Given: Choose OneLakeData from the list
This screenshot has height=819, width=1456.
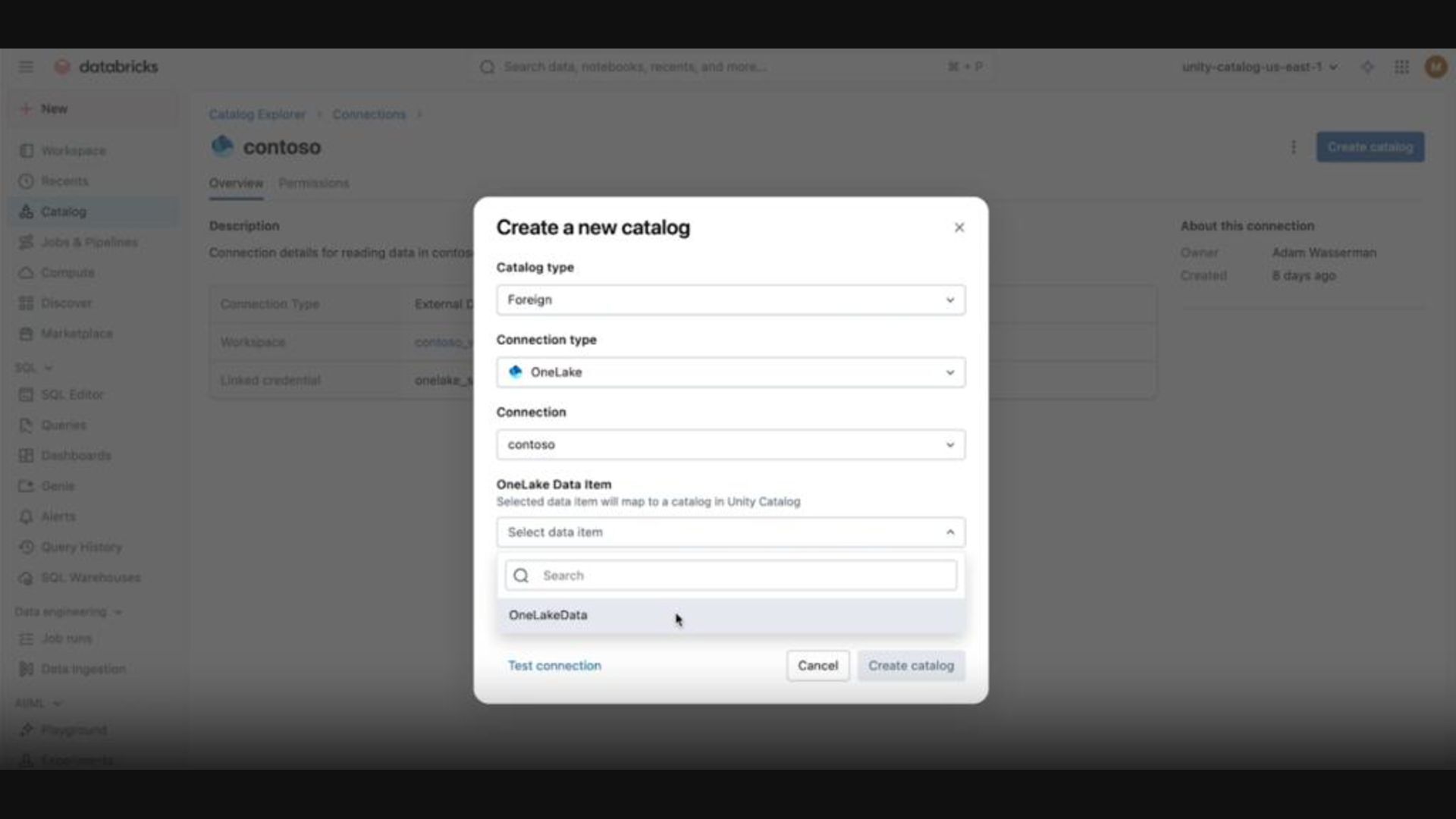Looking at the screenshot, I should click(x=548, y=615).
